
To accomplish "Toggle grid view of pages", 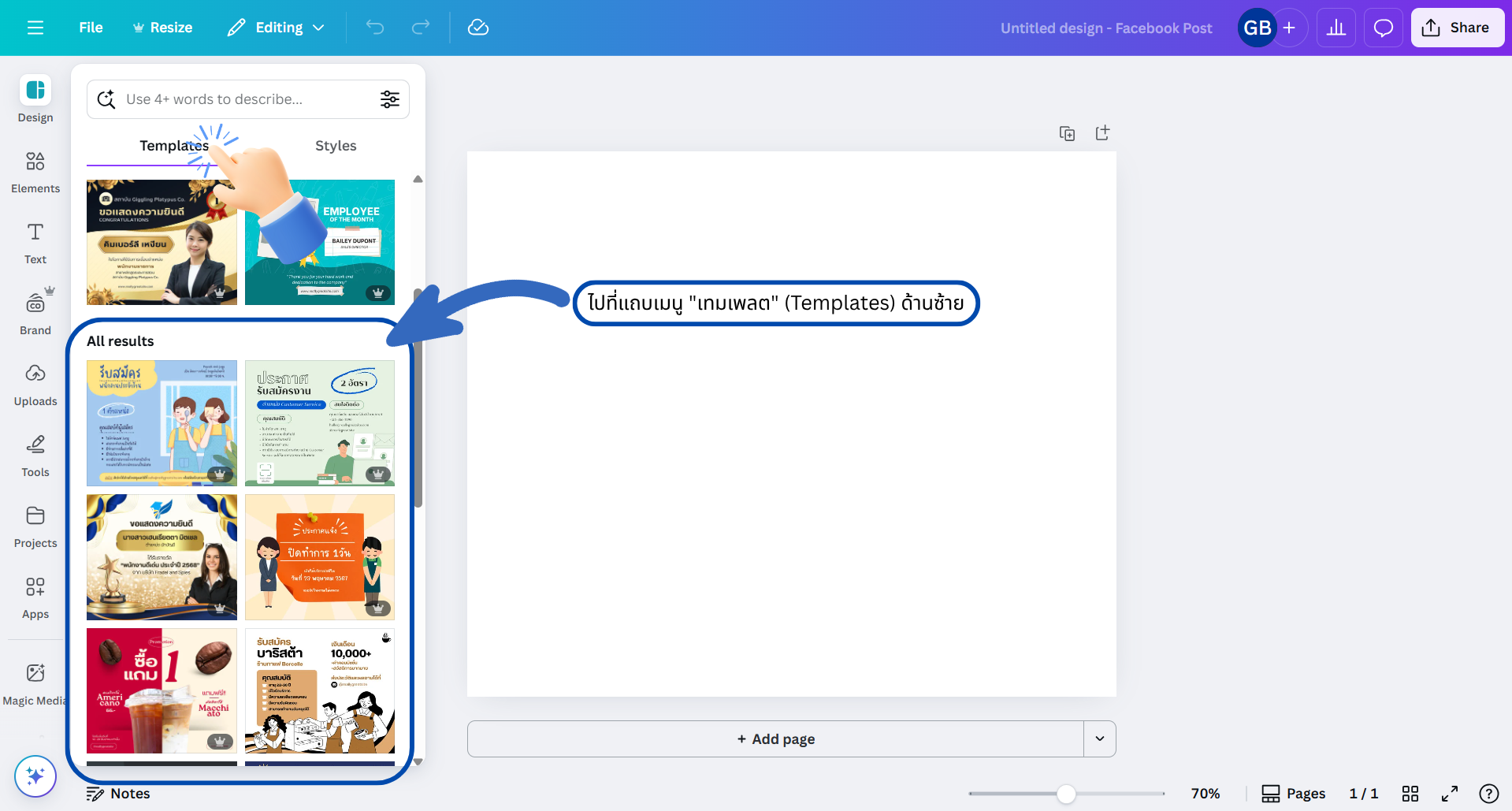I will [1410, 794].
